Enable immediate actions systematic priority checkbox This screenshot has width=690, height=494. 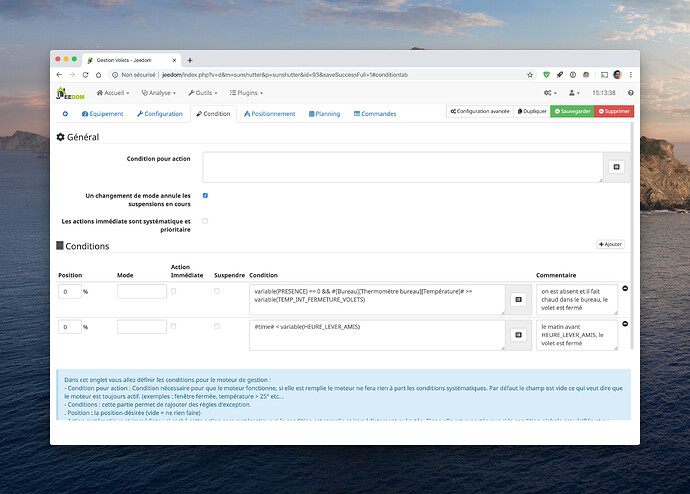coord(205,221)
